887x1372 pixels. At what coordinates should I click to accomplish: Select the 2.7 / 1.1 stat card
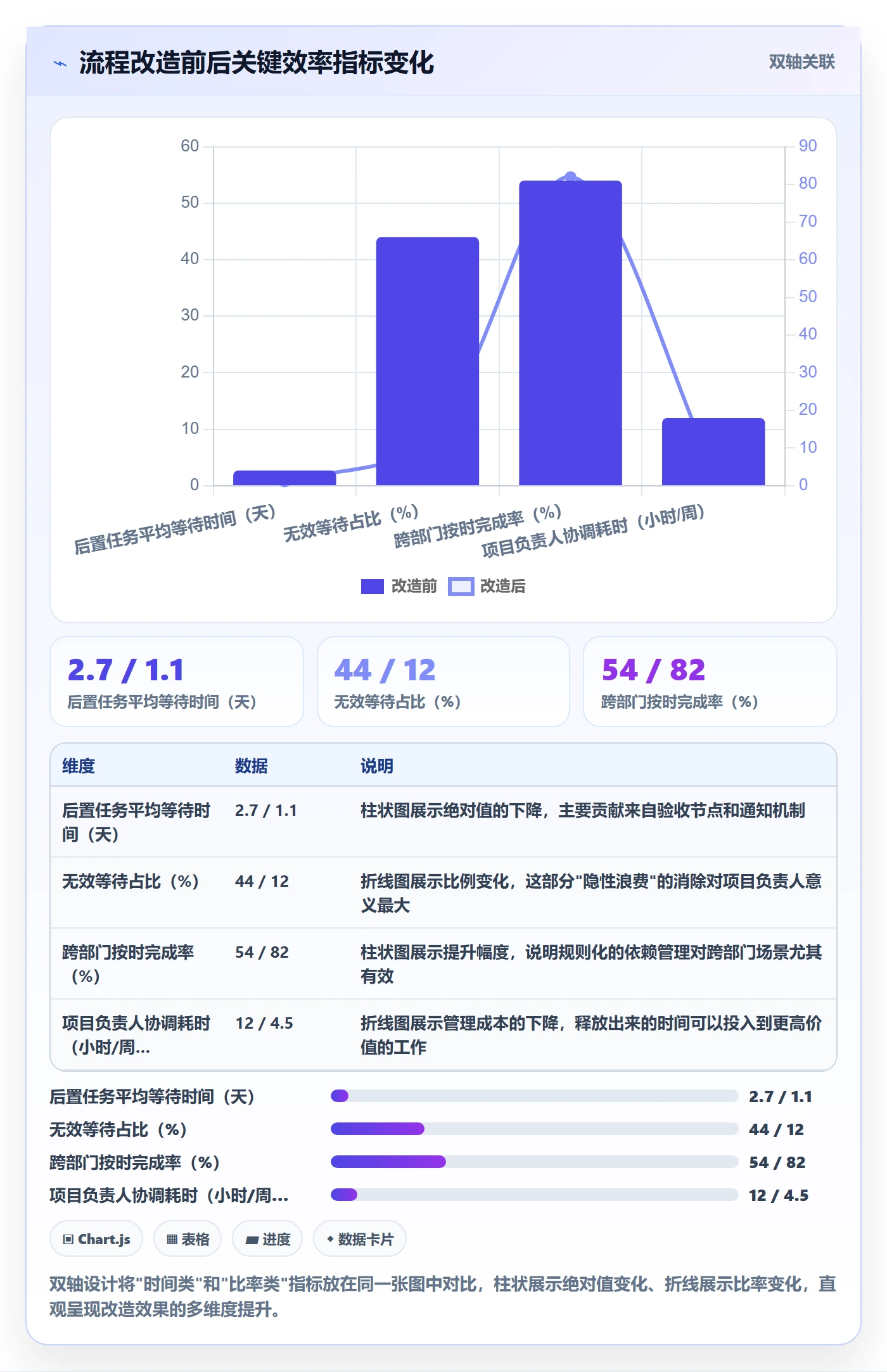[x=177, y=682]
